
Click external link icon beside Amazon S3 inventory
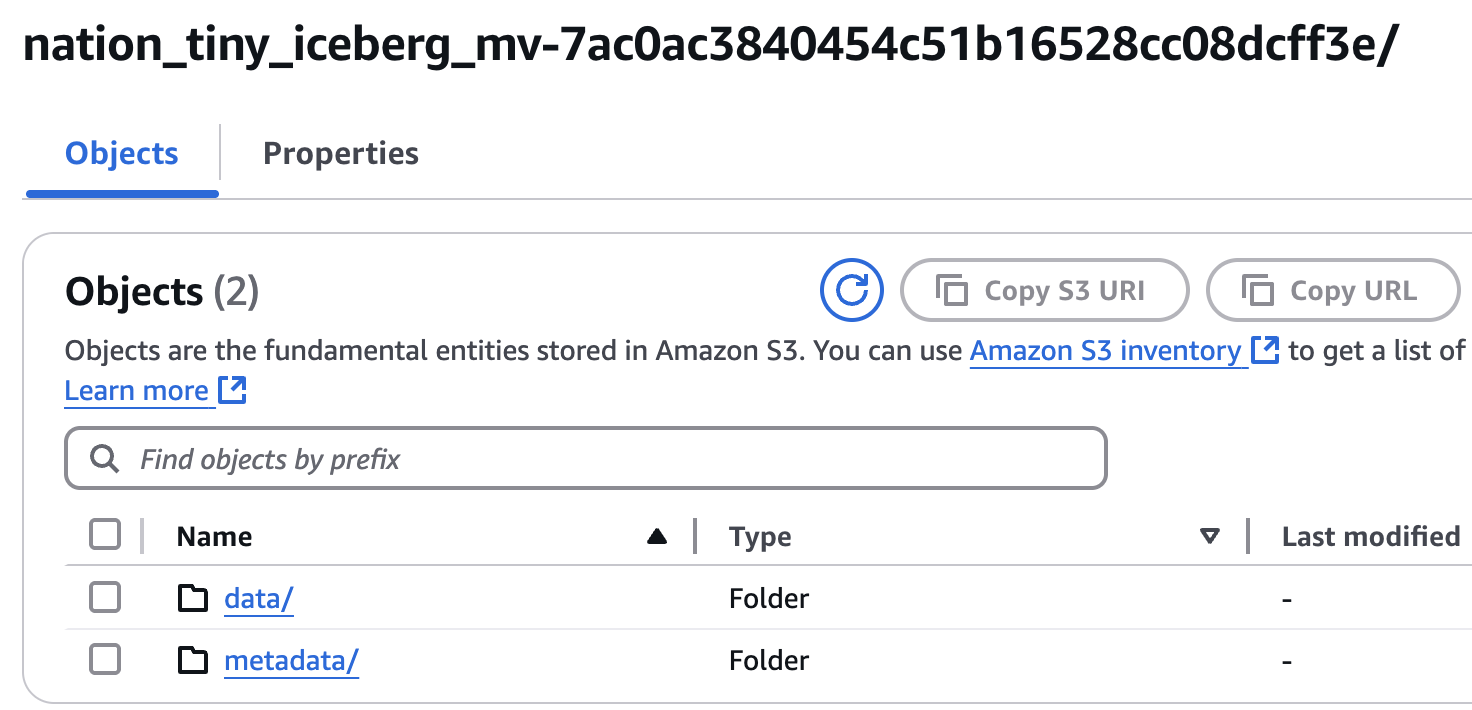coord(1265,351)
